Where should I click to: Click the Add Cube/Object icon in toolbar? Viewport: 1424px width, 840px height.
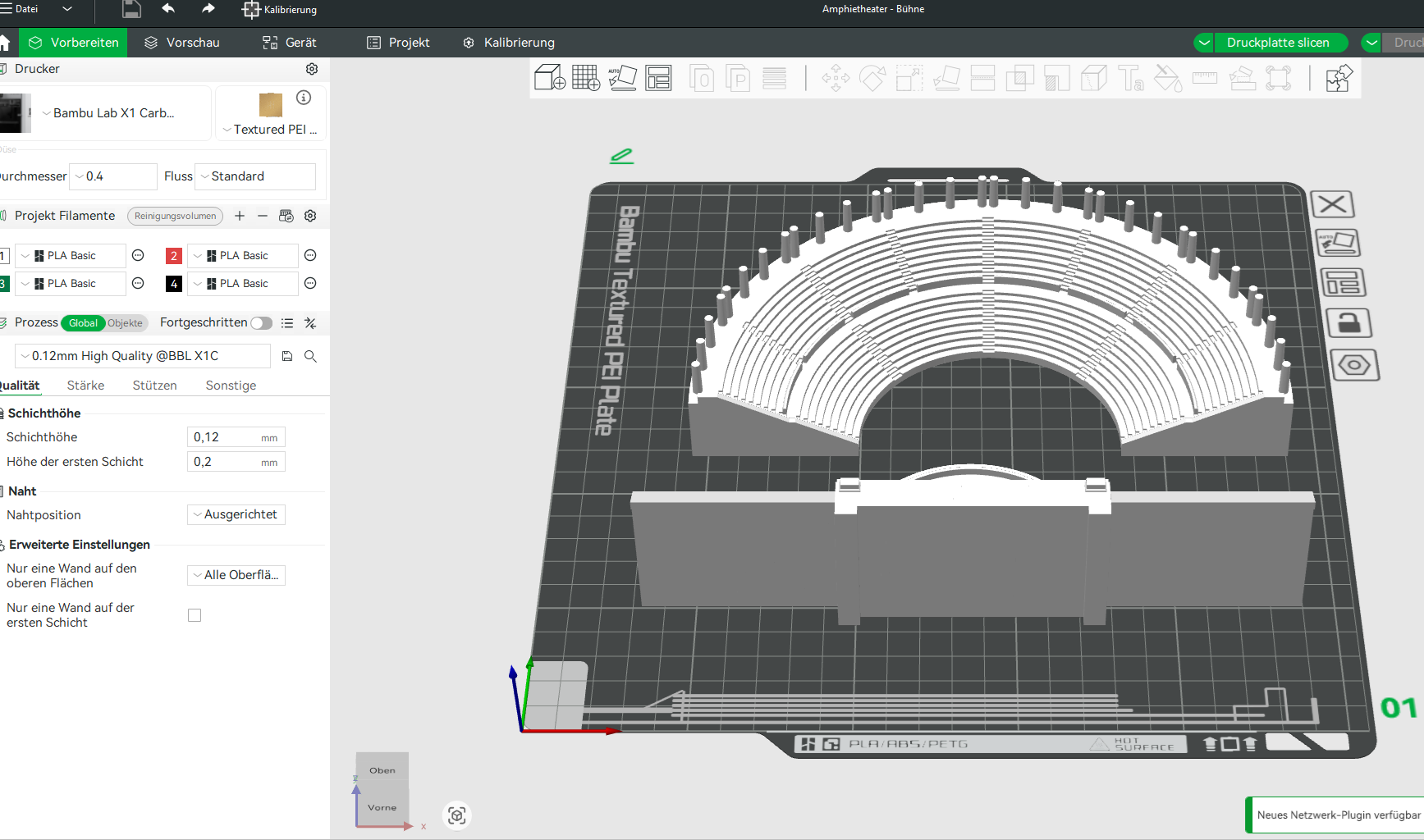point(549,78)
